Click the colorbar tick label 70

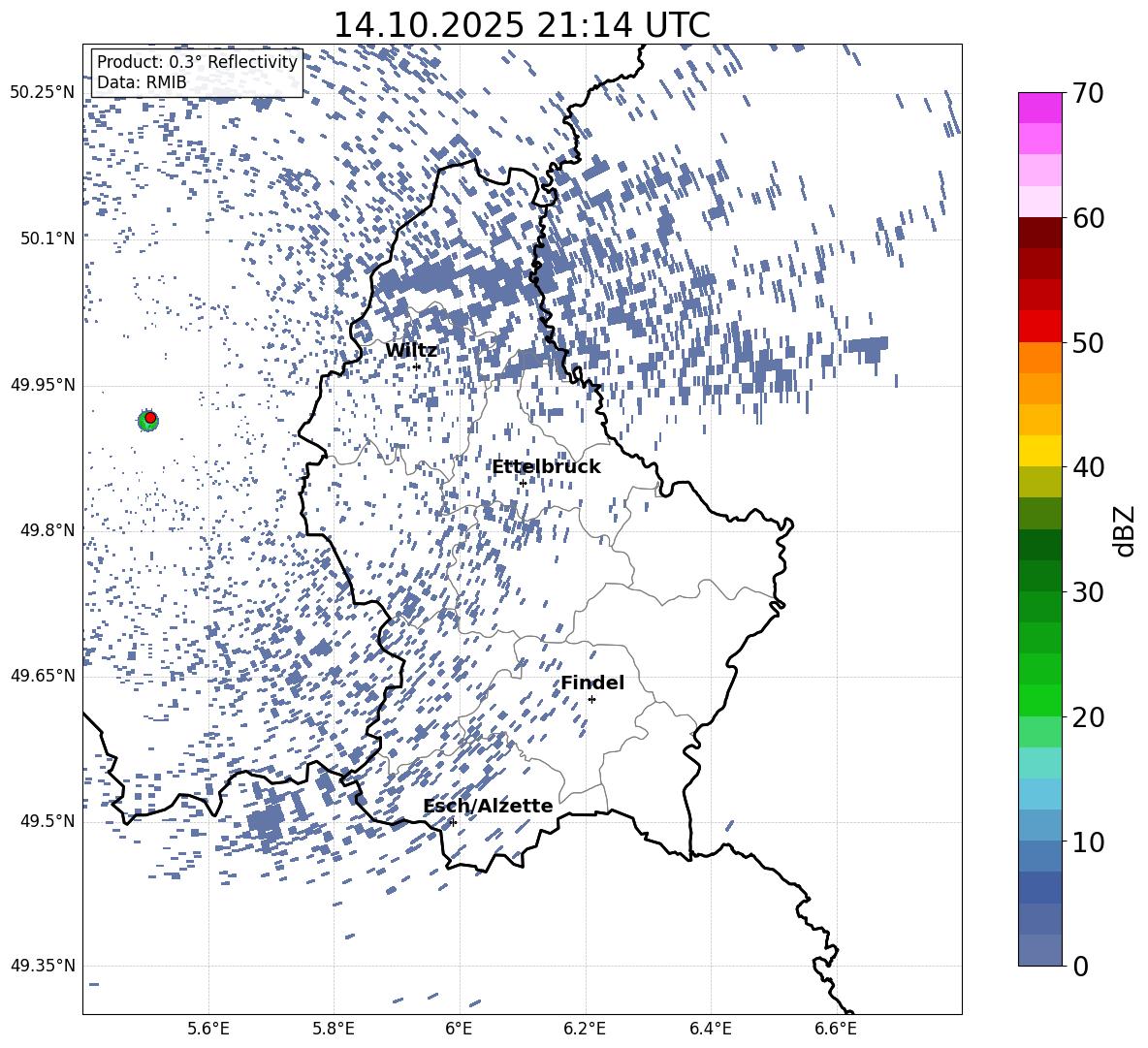pos(1088,94)
